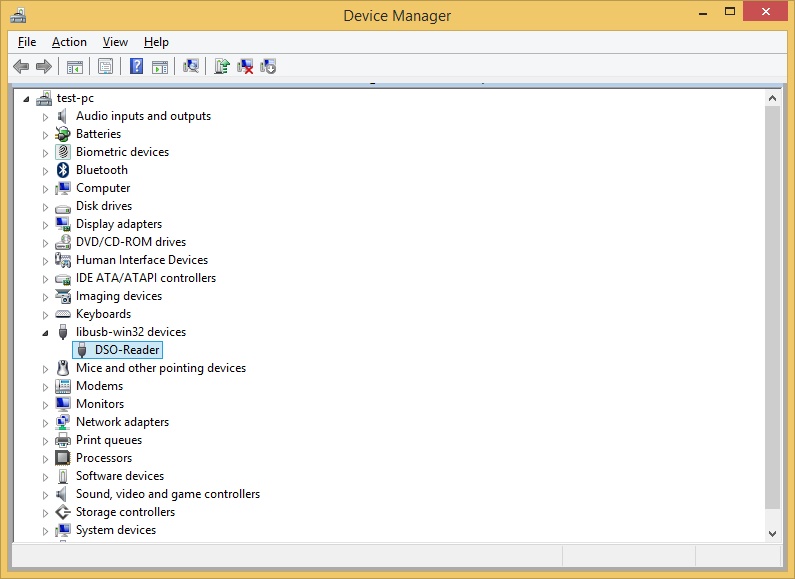Click the Bluetooth category icon
Screen dimensions: 795x579
(63, 170)
